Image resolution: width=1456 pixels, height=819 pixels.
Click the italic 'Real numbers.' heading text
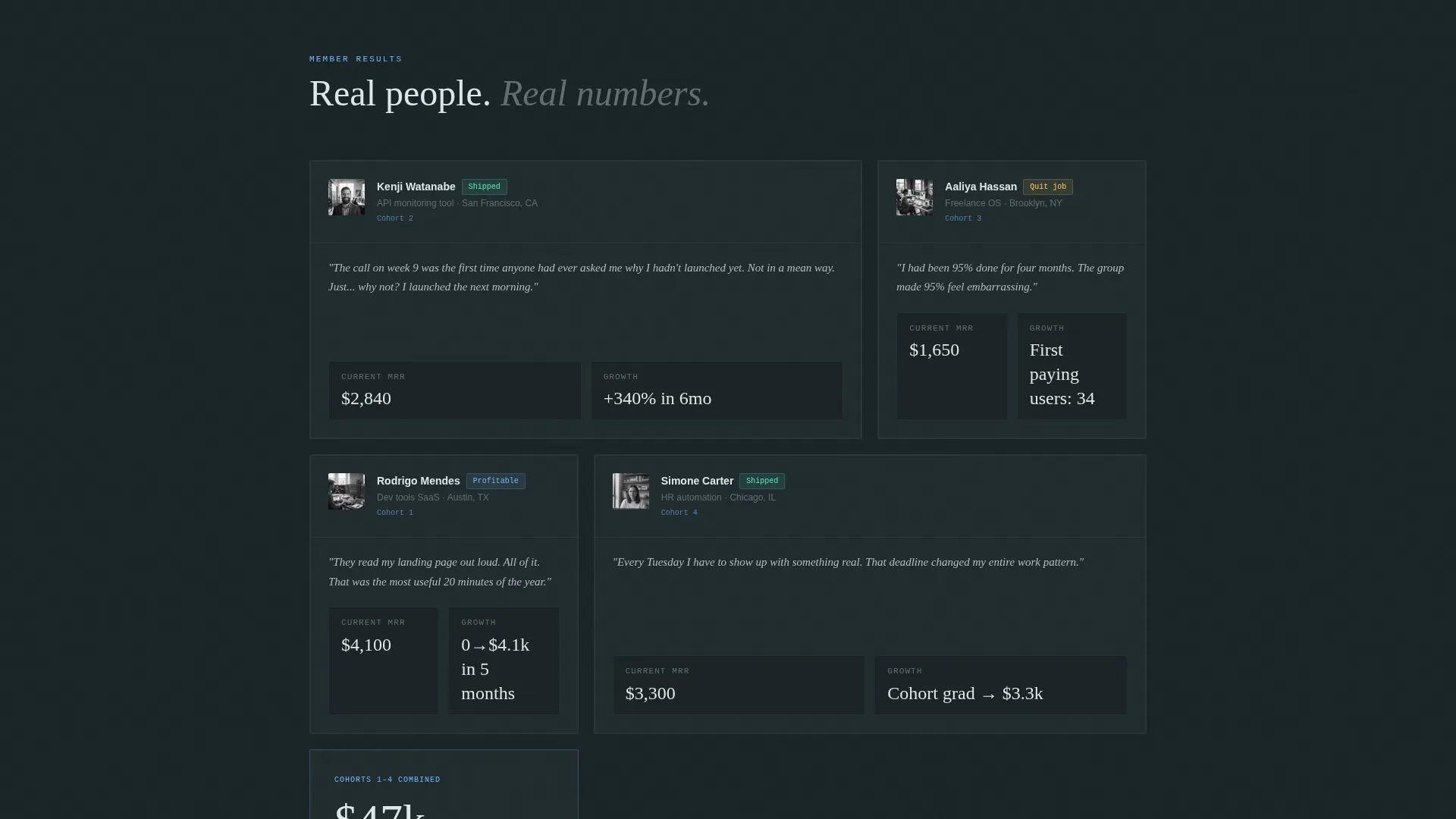(605, 94)
